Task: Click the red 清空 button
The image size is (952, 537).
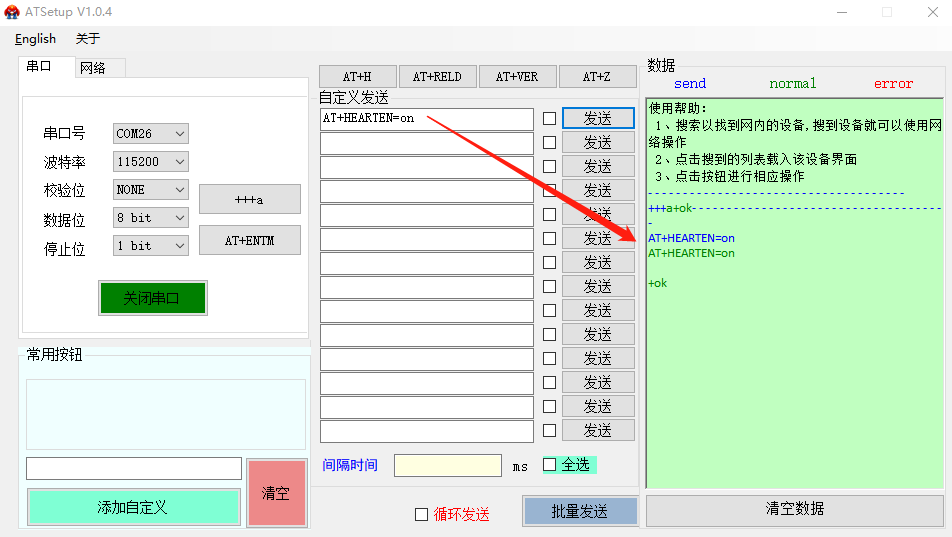Action: click(x=276, y=493)
